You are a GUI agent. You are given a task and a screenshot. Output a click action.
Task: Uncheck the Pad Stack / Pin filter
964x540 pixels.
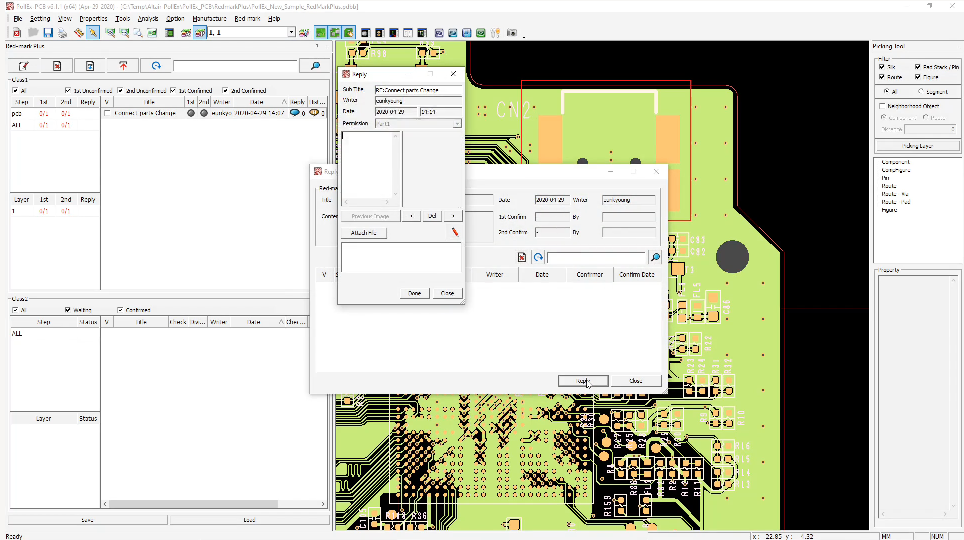point(917,66)
